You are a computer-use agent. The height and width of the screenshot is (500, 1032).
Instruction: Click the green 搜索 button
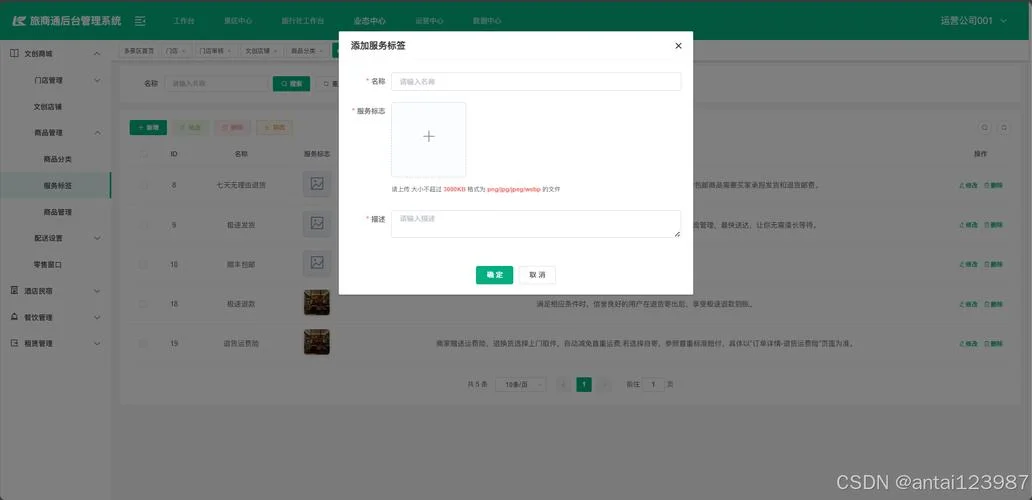click(292, 84)
